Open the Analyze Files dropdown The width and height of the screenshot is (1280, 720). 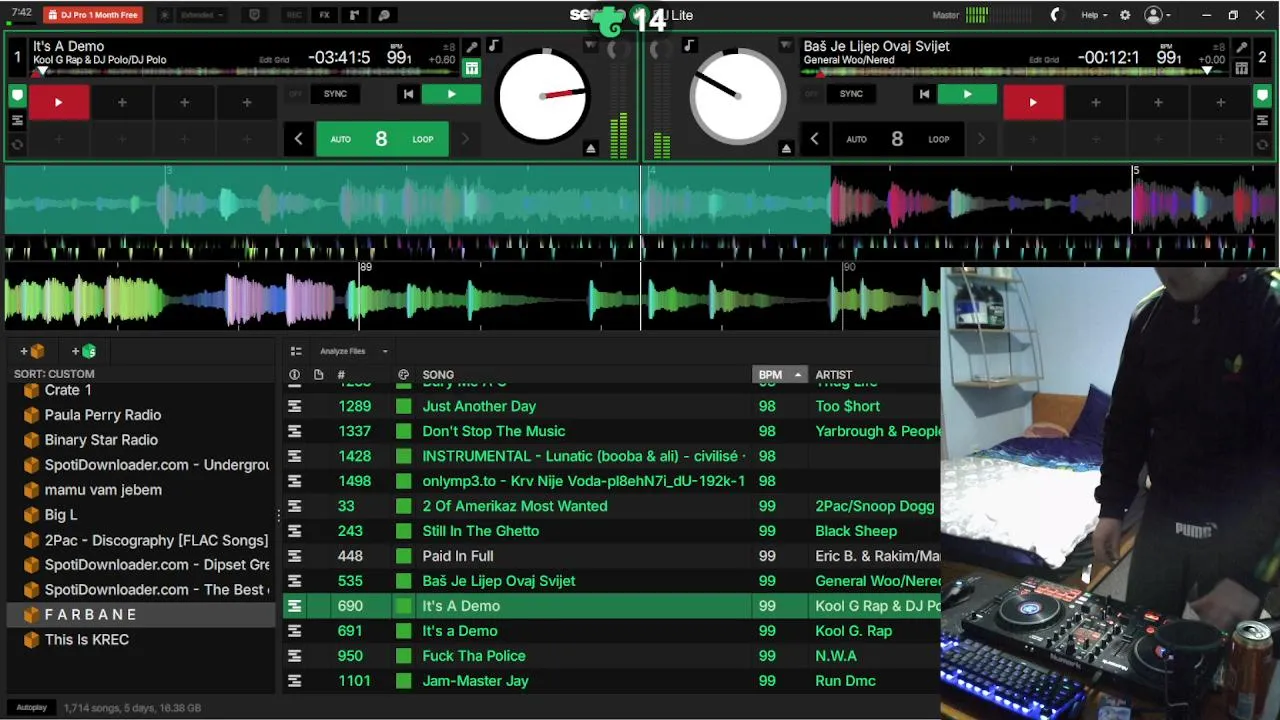[x=353, y=351]
